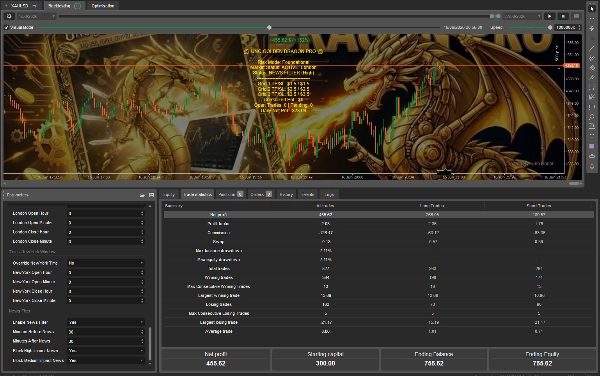Open the Orders tab
Viewport: 600px width, 376px height.
click(x=261, y=195)
